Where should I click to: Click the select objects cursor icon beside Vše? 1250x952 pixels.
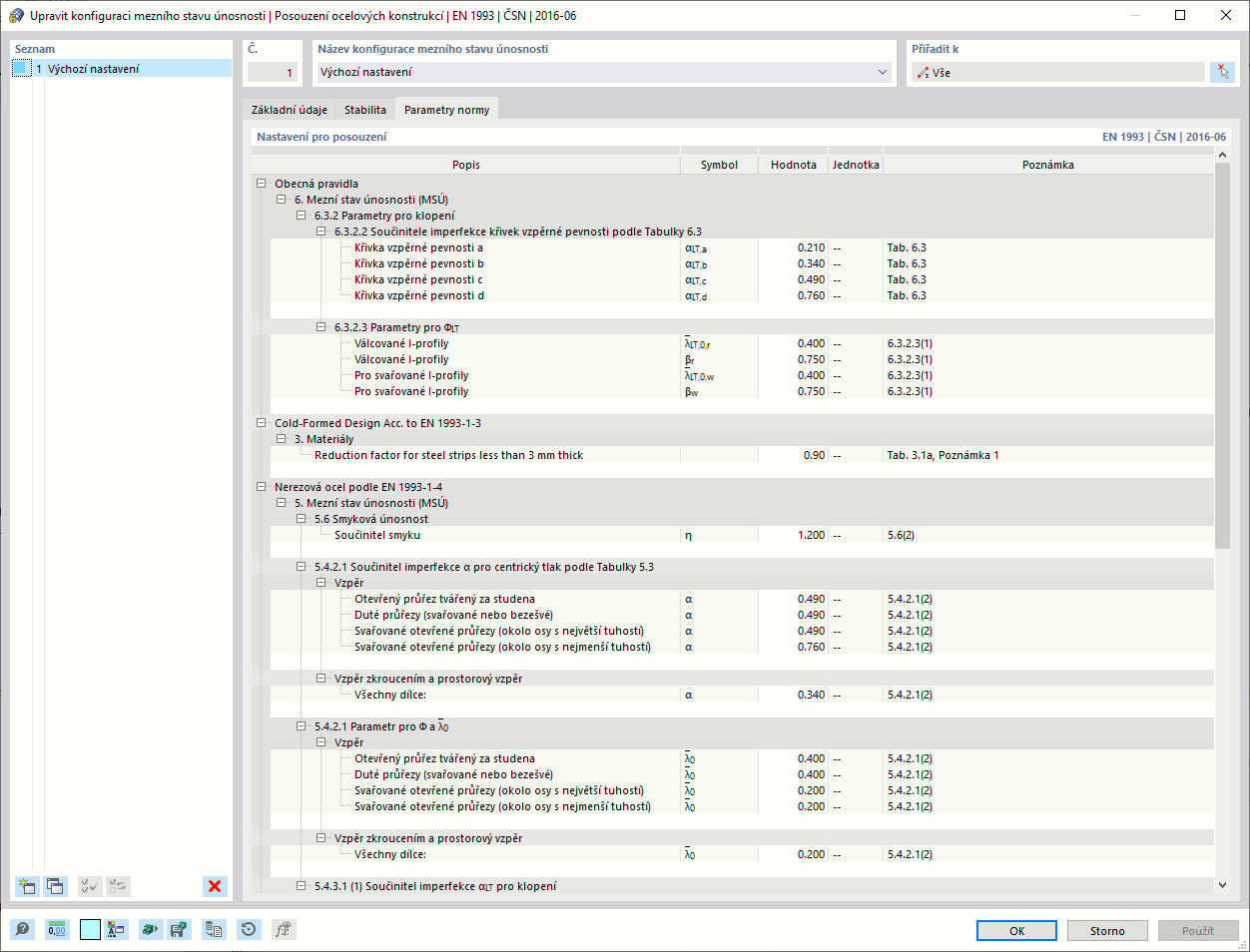(x=1222, y=72)
